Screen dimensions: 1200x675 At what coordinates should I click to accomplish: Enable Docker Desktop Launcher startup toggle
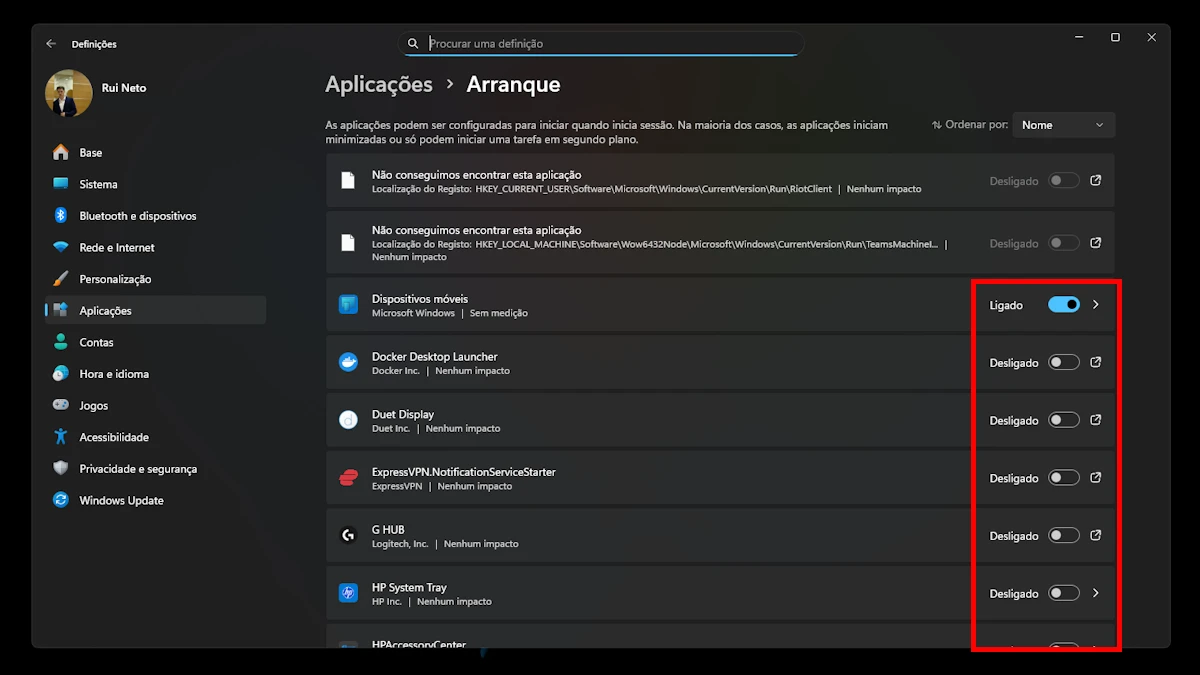point(1063,363)
